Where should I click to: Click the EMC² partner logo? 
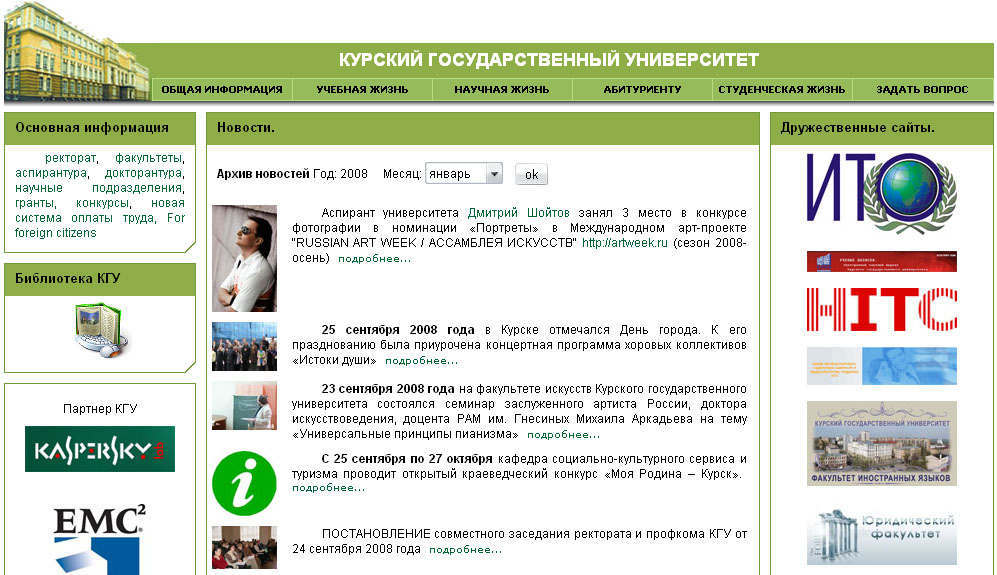tap(99, 540)
